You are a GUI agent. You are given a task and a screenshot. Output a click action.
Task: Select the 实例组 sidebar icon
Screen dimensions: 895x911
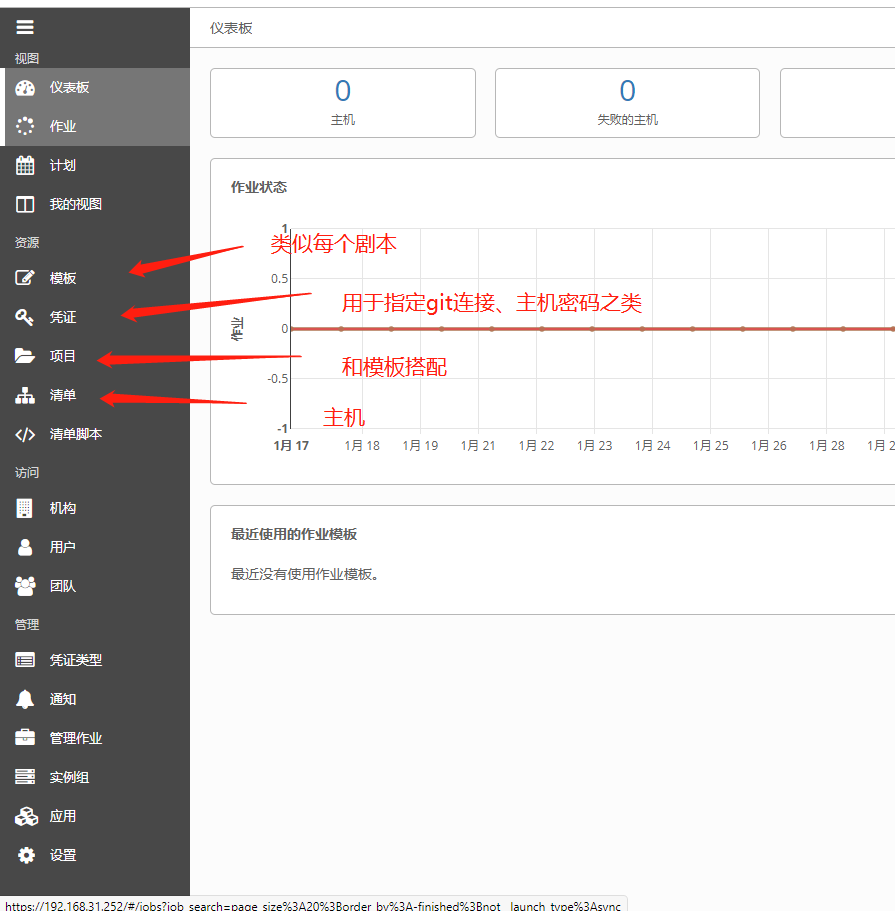pyautogui.click(x=24, y=776)
